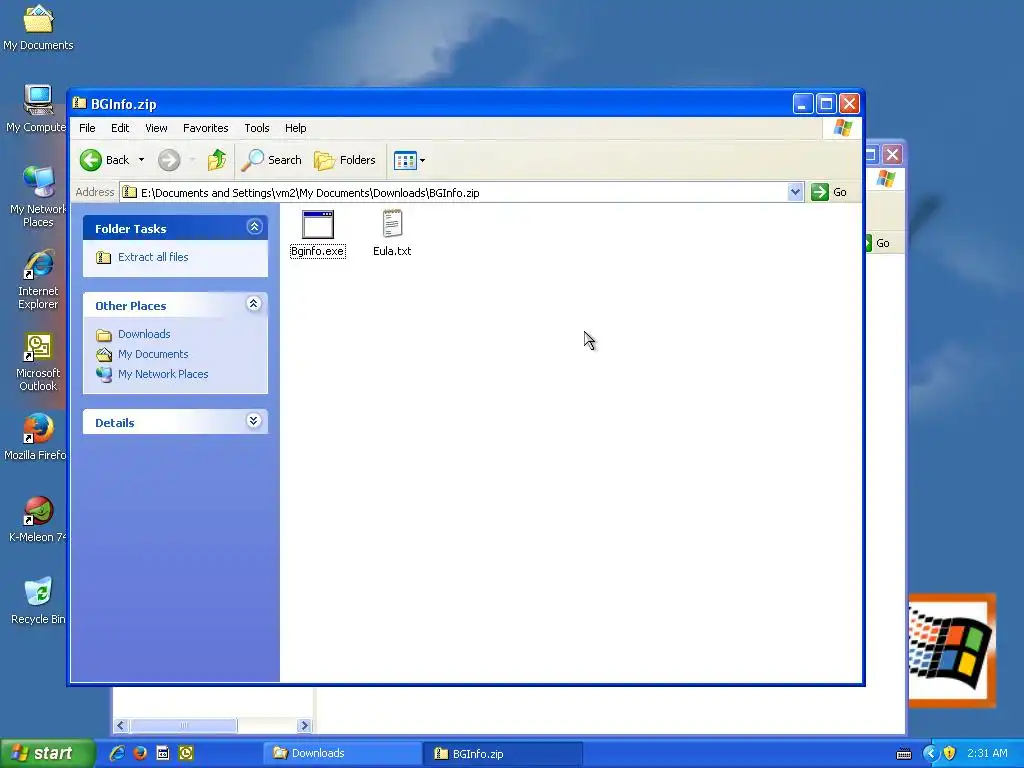This screenshot has width=1024, height=768.
Task: Select the Eula.txt file icon
Action: click(392, 223)
